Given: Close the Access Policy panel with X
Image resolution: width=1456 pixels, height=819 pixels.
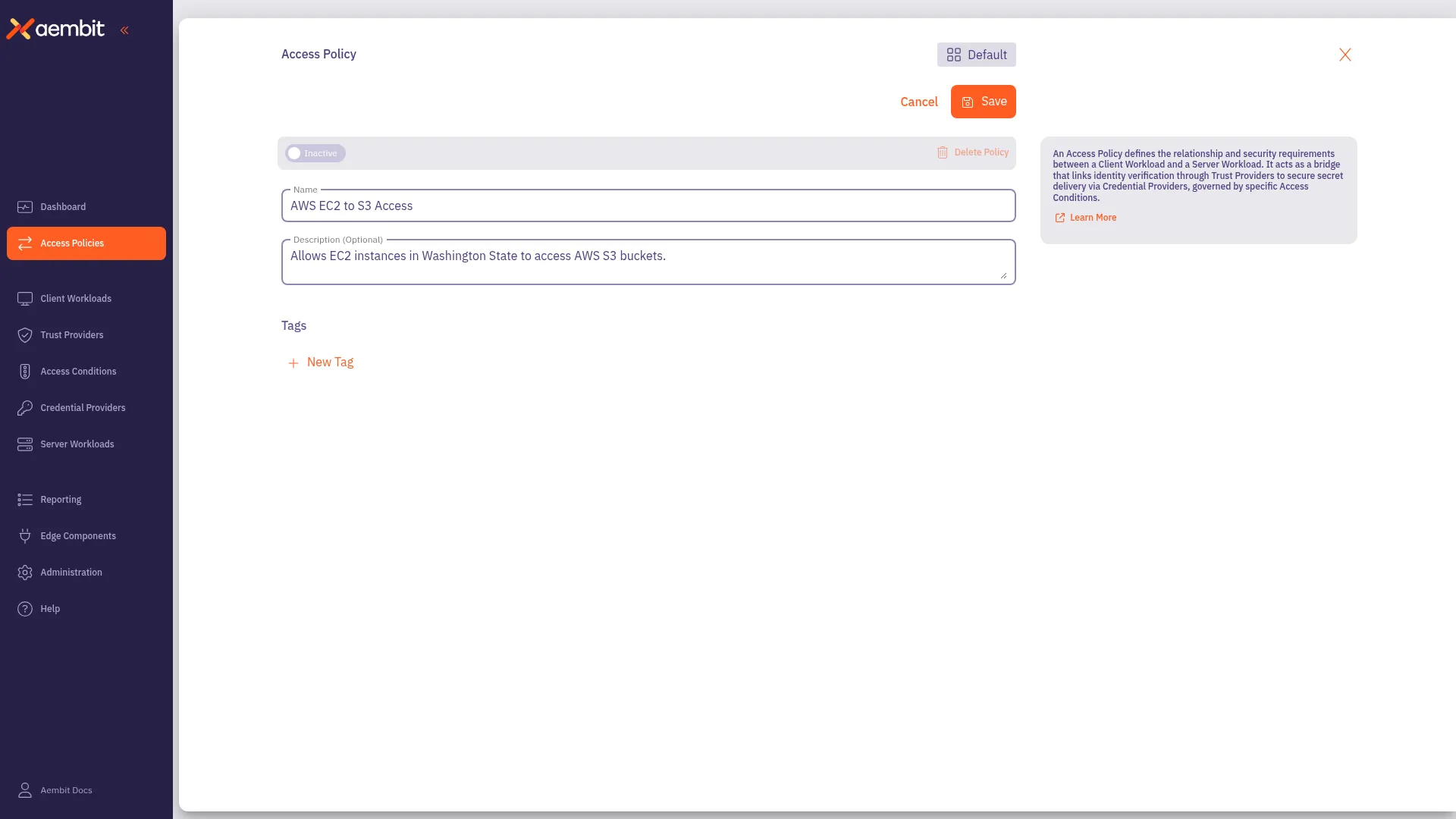Looking at the screenshot, I should coord(1345,55).
